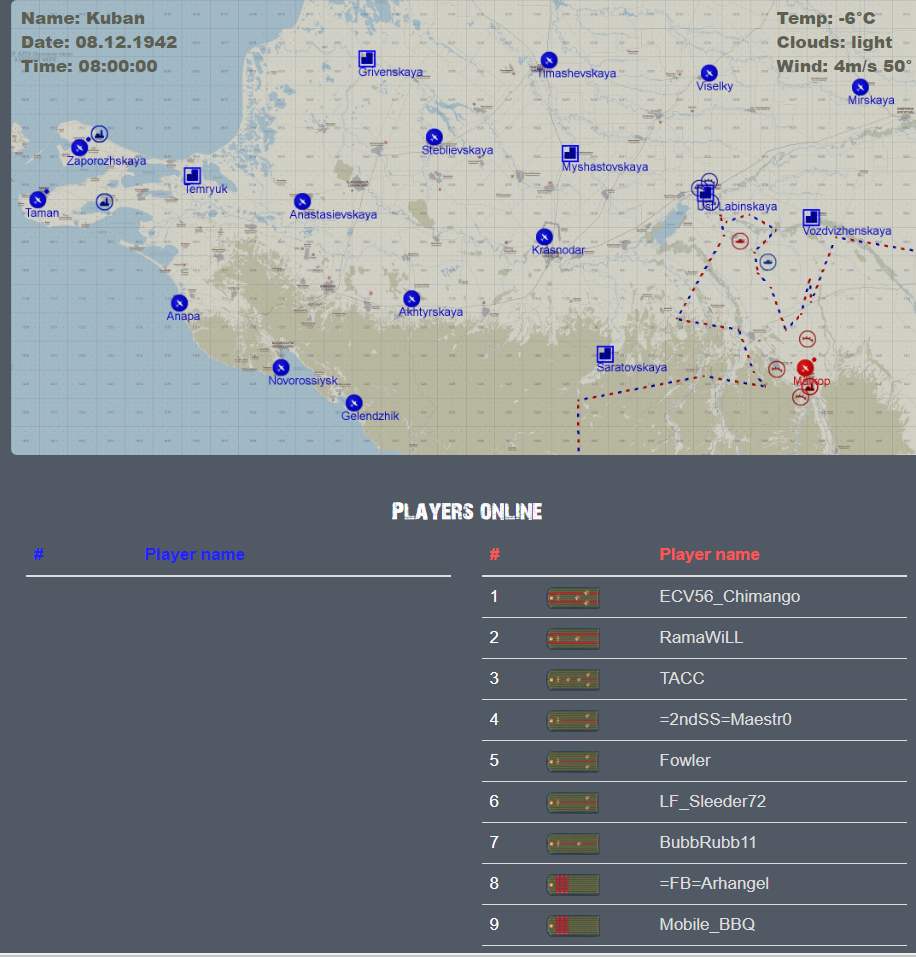The height and width of the screenshot is (957, 916).
Task: Select the Saratovskaya depot square icon
Action: point(605,354)
